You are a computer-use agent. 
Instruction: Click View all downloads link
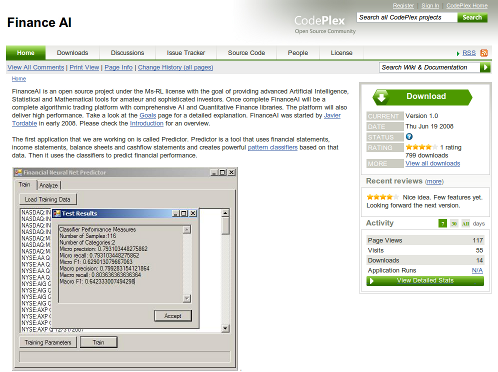(433, 163)
